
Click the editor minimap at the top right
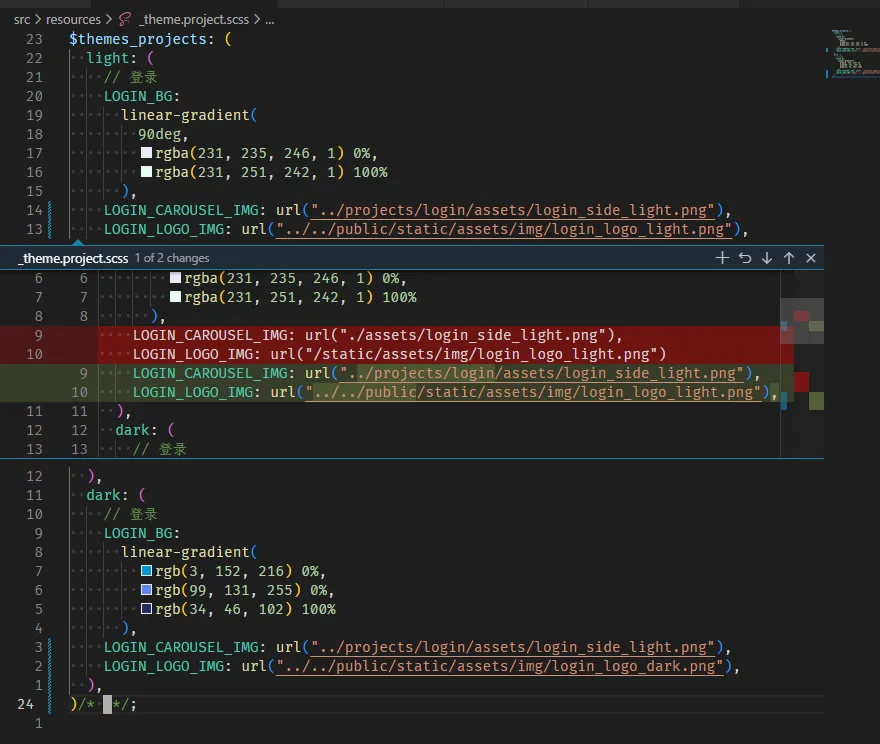(x=853, y=53)
